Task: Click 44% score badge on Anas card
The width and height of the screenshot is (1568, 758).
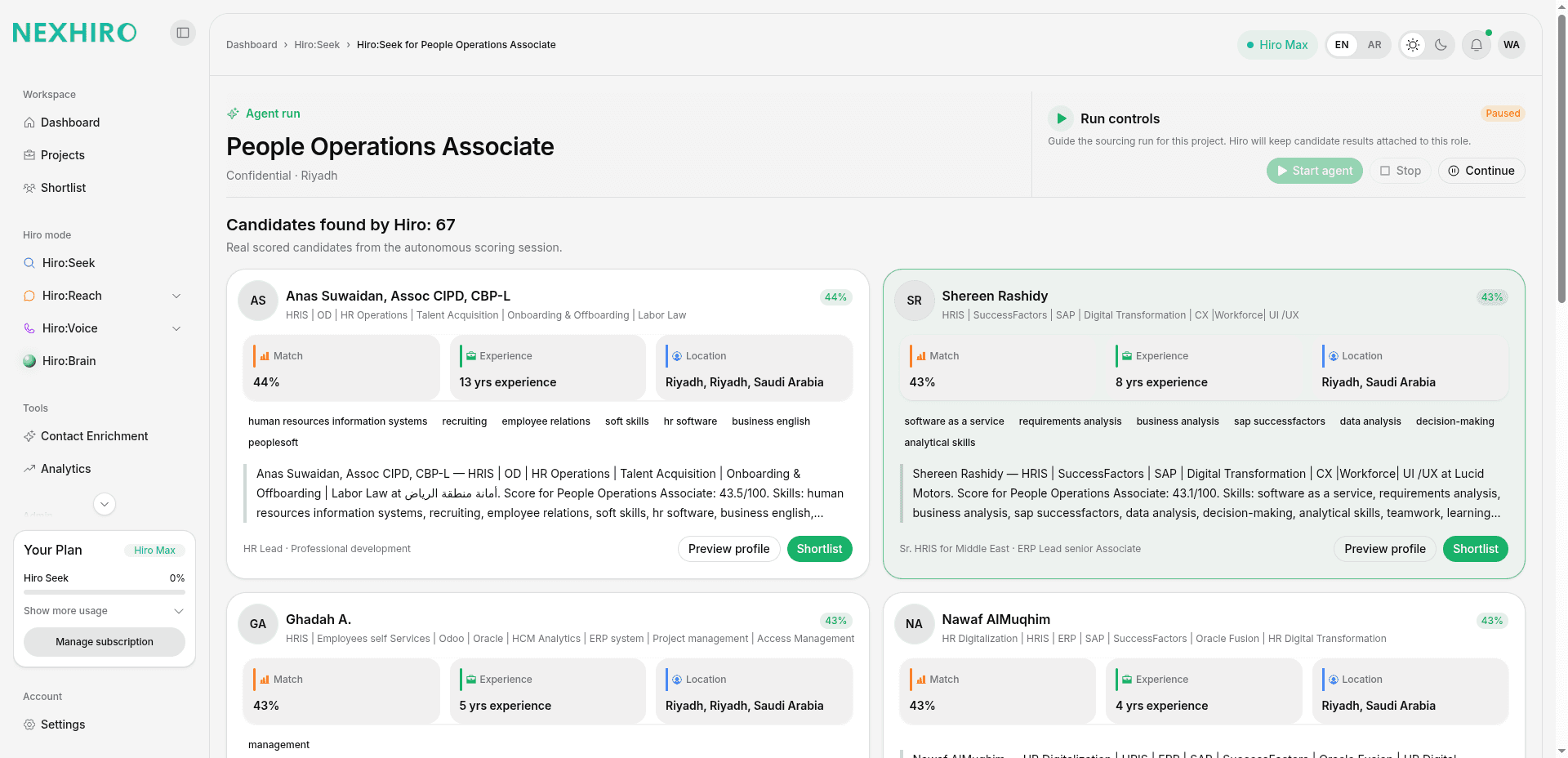Action: point(835,297)
